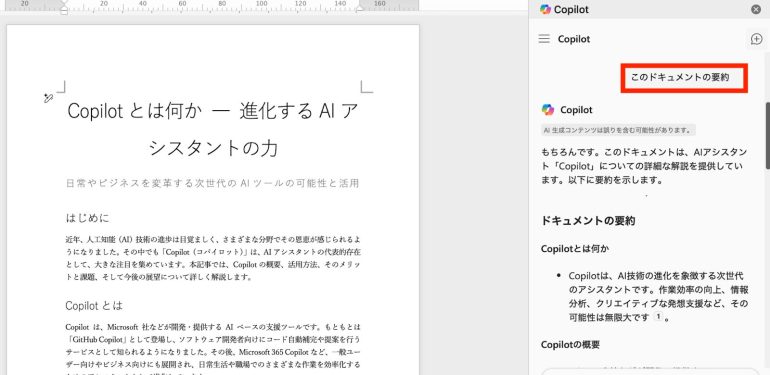Click the はじめに heading
The image size is (770, 375).
87,218
